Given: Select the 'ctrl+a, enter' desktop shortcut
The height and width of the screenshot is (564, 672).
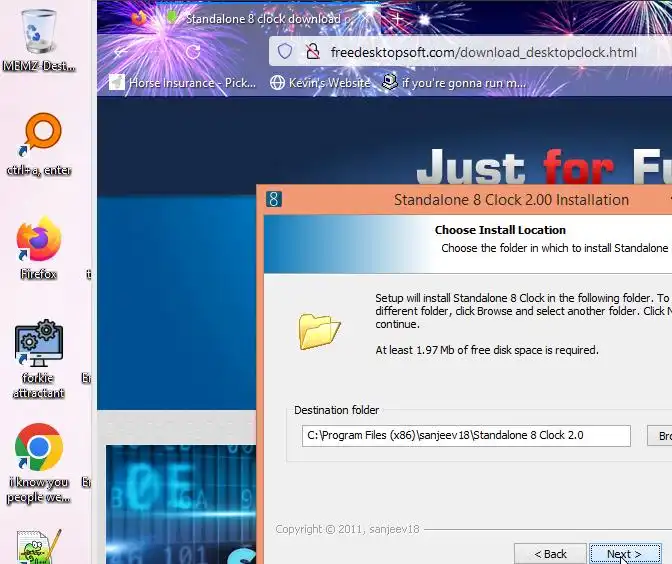Looking at the screenshot, I should pos(39,144).
